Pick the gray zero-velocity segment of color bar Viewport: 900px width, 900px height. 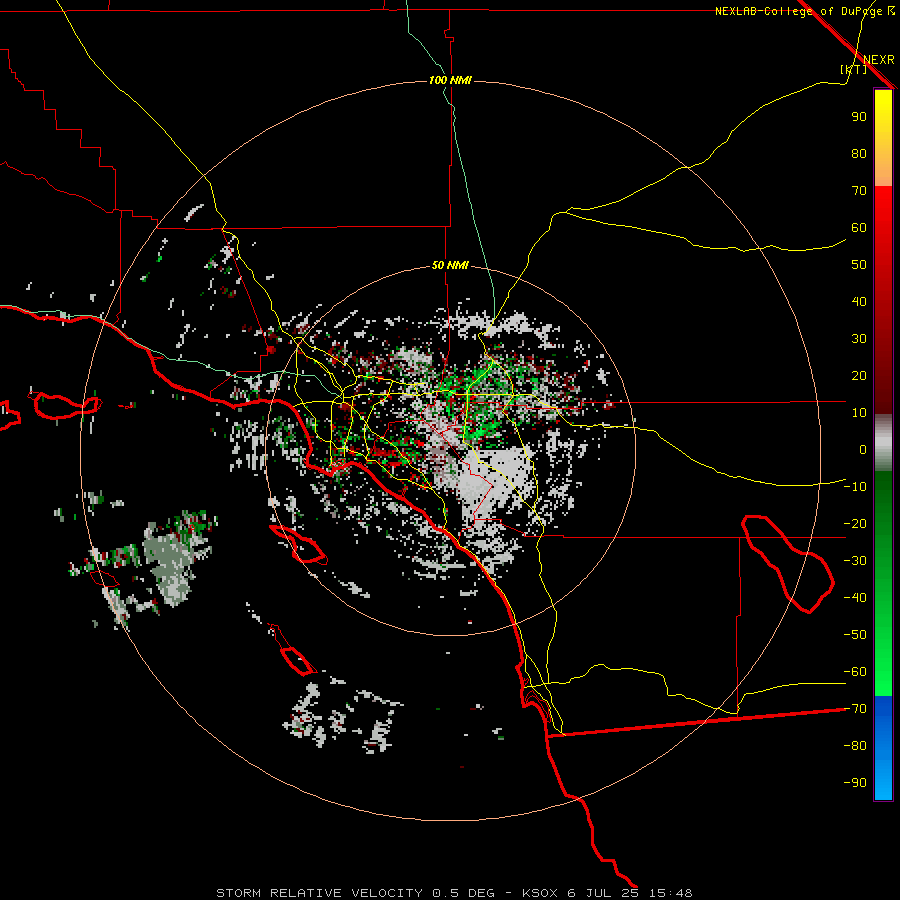(883, 443)
